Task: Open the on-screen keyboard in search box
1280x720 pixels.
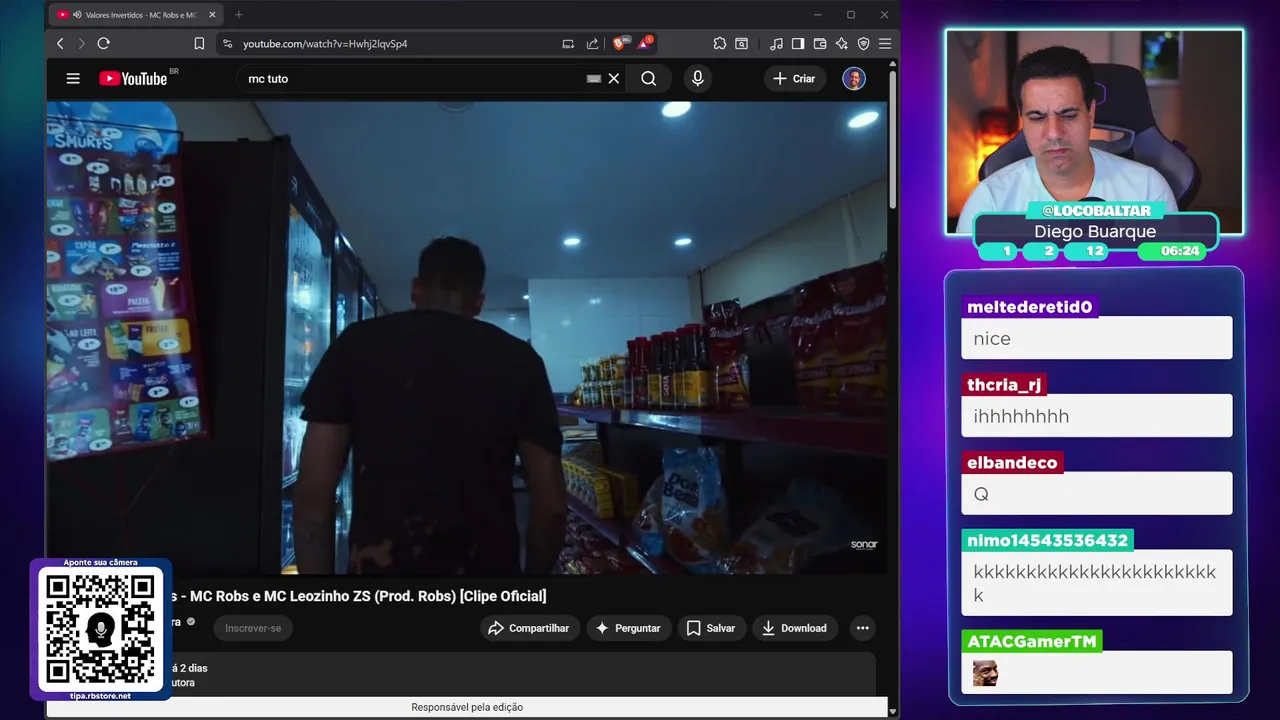Action: [594, 78]
